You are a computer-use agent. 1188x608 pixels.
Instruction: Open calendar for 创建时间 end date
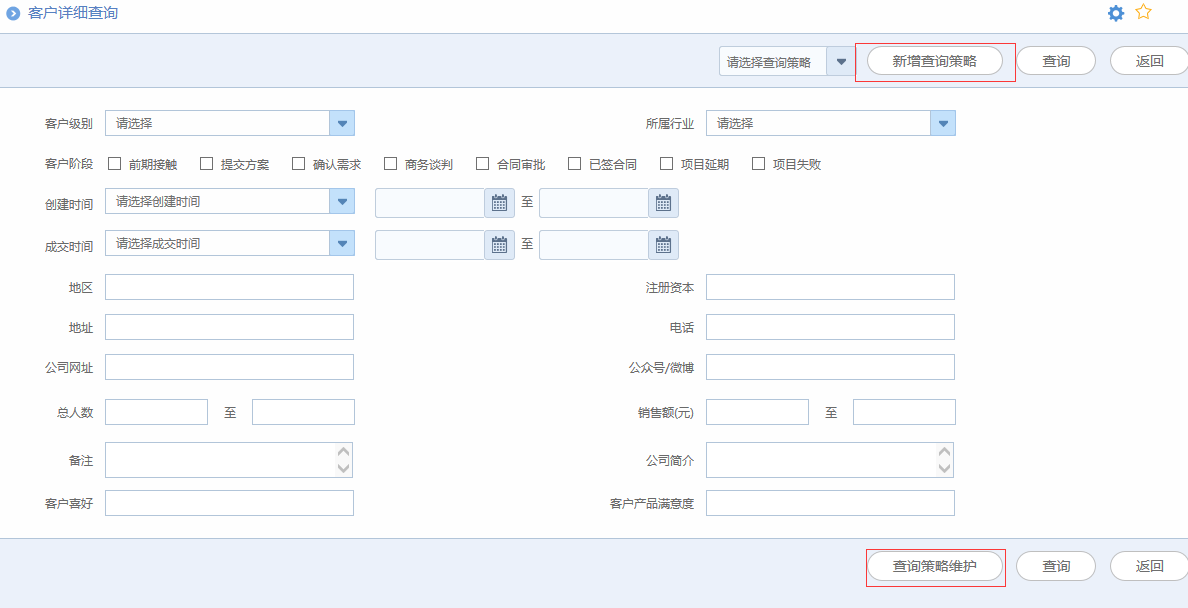tap(663, 203)
